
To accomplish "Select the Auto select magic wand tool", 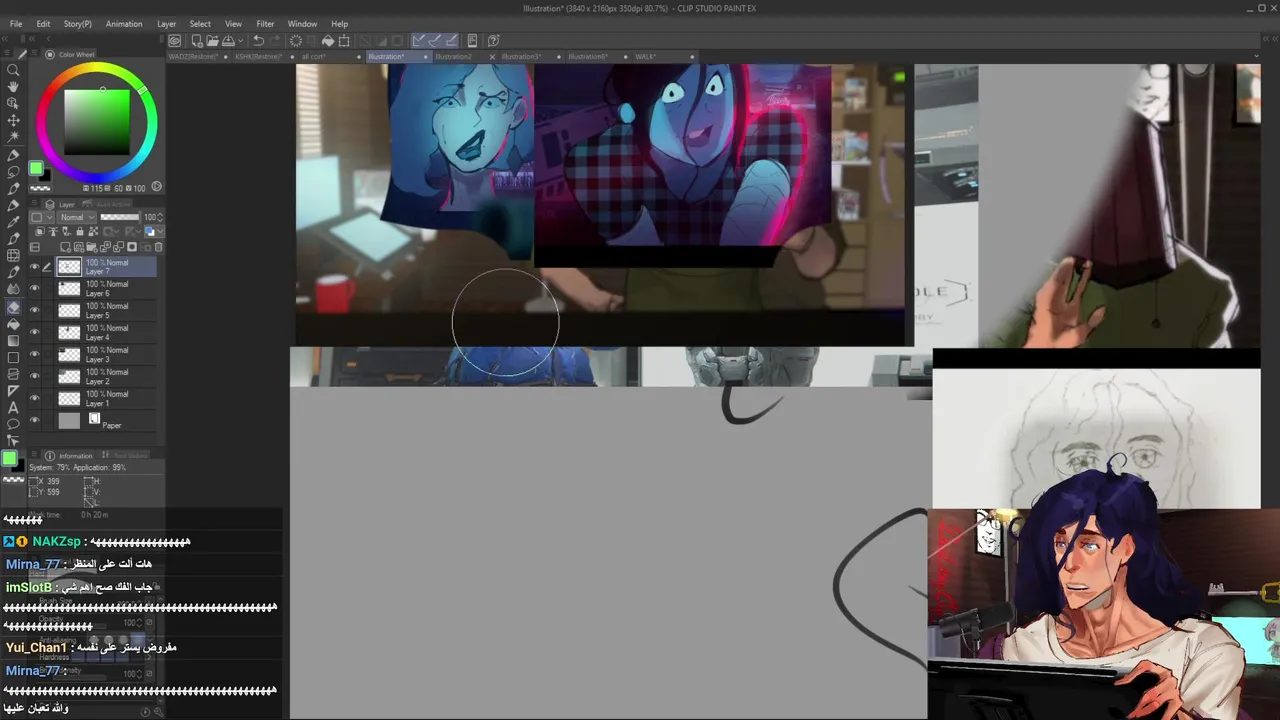I will tap(13, 138).
